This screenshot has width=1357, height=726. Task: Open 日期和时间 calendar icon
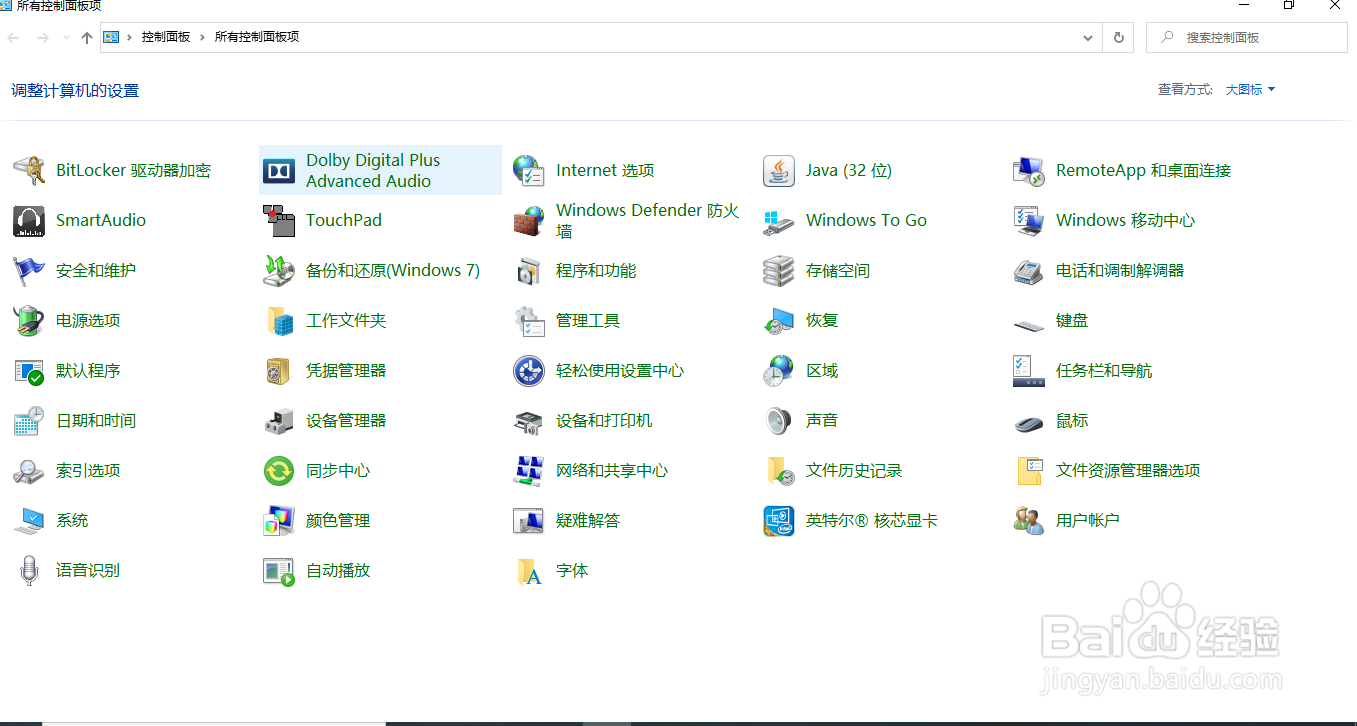click(x=29, y=421)
